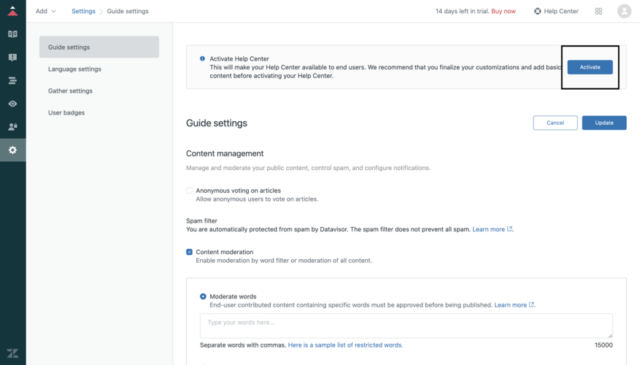Click the Guide settings breadcrumb text
This screenshot has width=640, height=365.
tap(128, 11)
